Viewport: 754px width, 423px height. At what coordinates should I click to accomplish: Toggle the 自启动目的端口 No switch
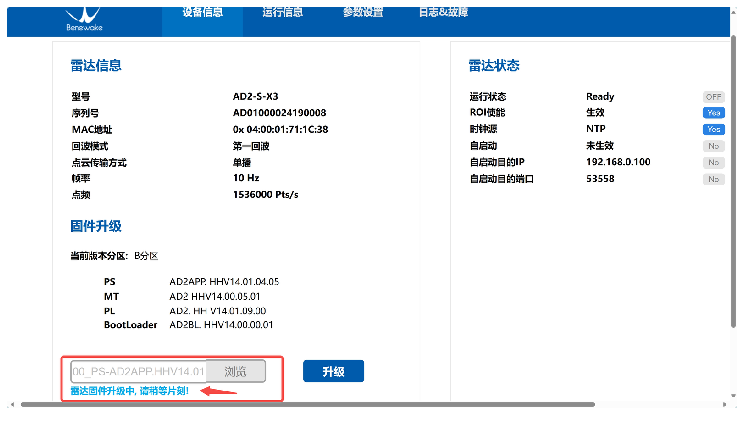click(x=714, y=179)
